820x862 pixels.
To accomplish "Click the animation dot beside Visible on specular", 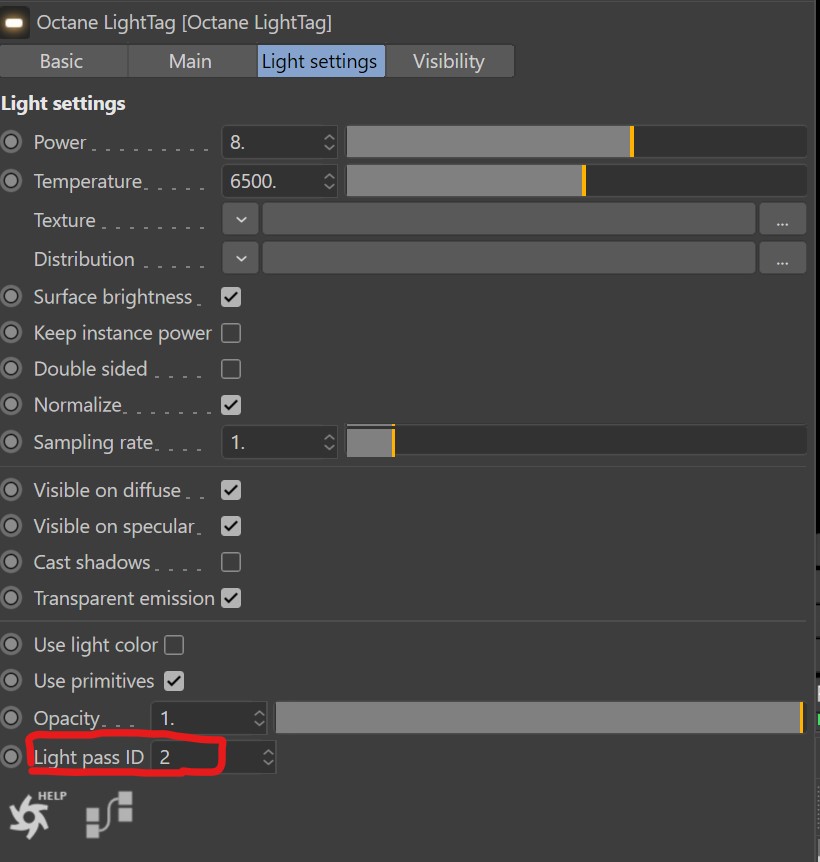I will point(11,526).
